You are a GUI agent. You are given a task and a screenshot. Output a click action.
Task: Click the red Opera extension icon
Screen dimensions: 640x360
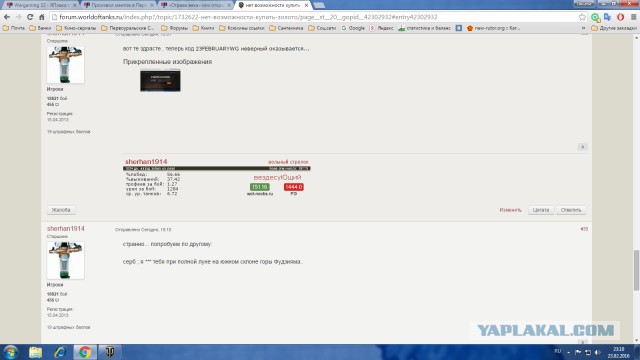pos(620,17)
